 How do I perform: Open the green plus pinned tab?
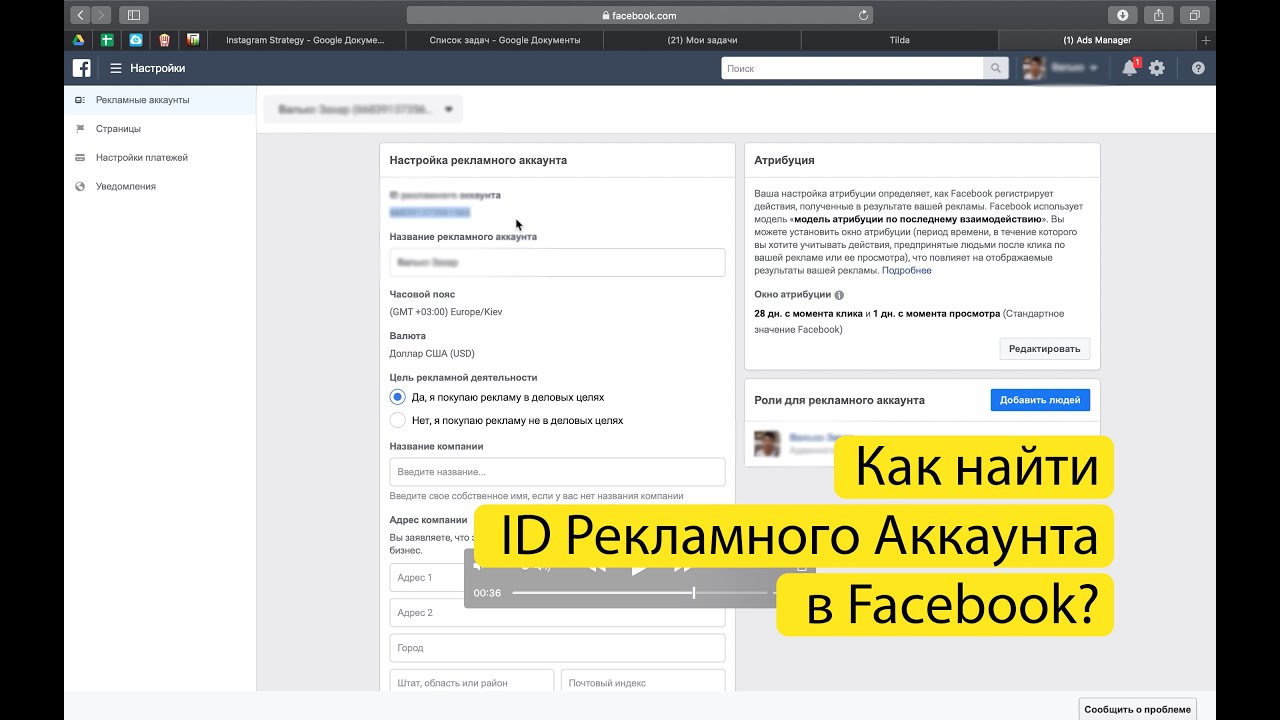pyautogui.click(x=107, y=40)
